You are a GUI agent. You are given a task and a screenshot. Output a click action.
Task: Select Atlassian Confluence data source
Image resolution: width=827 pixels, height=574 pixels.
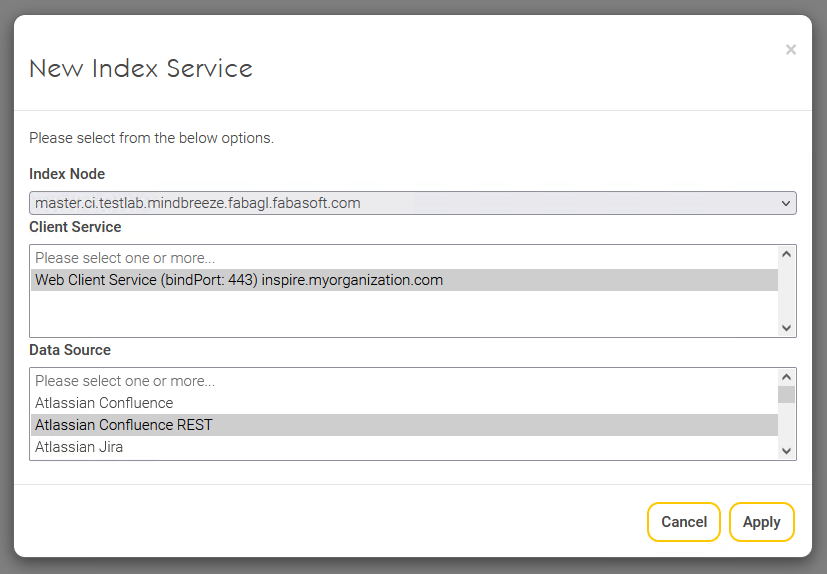(x=104, y=403)
